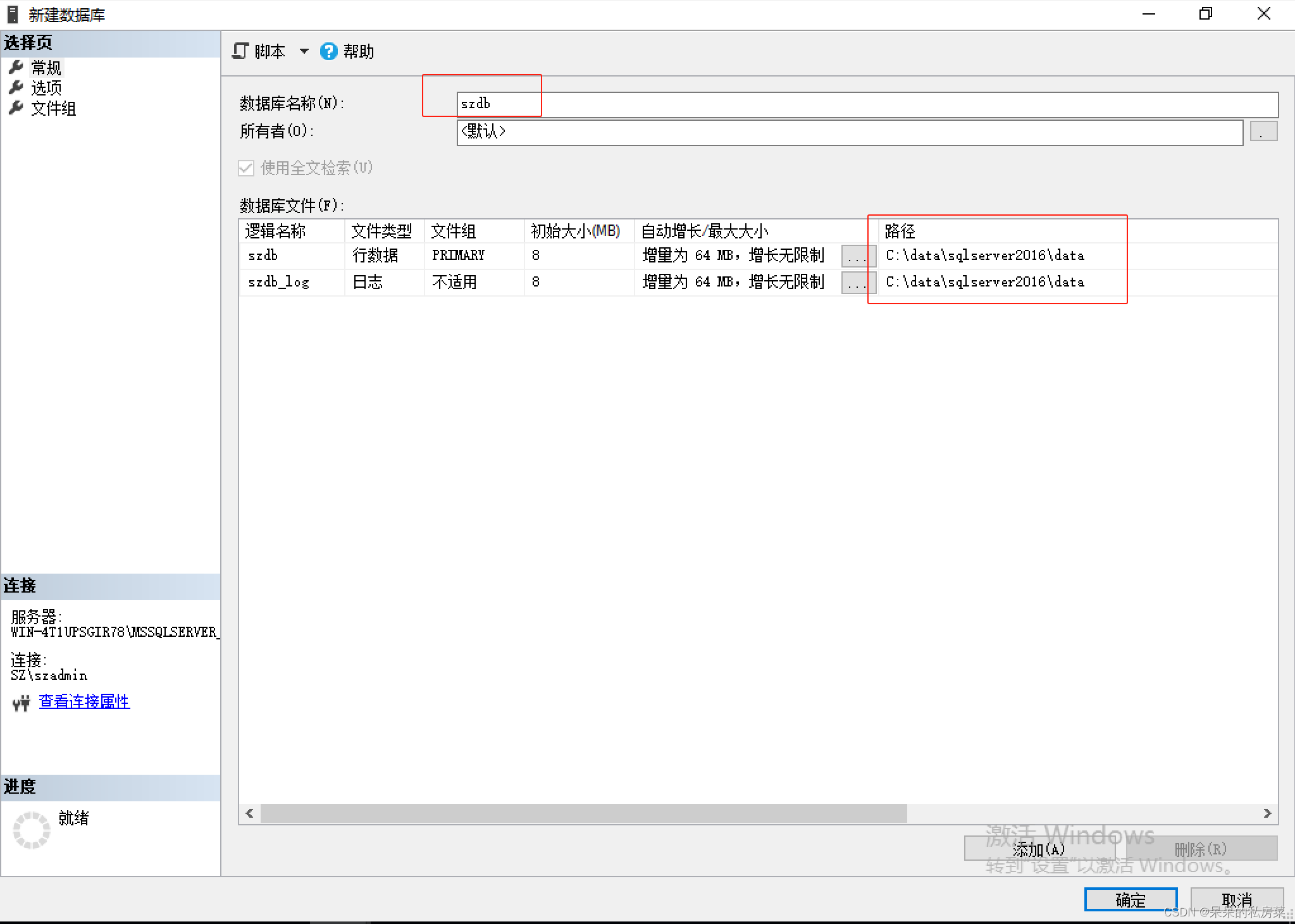Viewport: 1295px width, 924px height.
Task: Click the connection properties icon
Action: tap(22, 703)
